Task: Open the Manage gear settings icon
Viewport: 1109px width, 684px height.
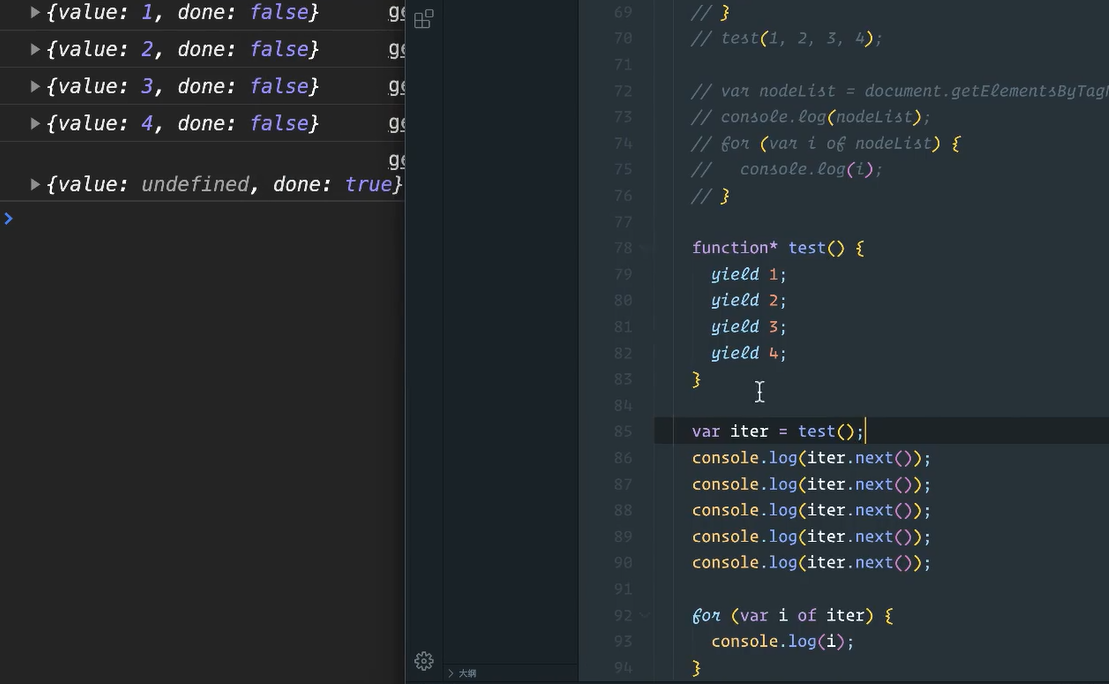Action: (424, 661)
